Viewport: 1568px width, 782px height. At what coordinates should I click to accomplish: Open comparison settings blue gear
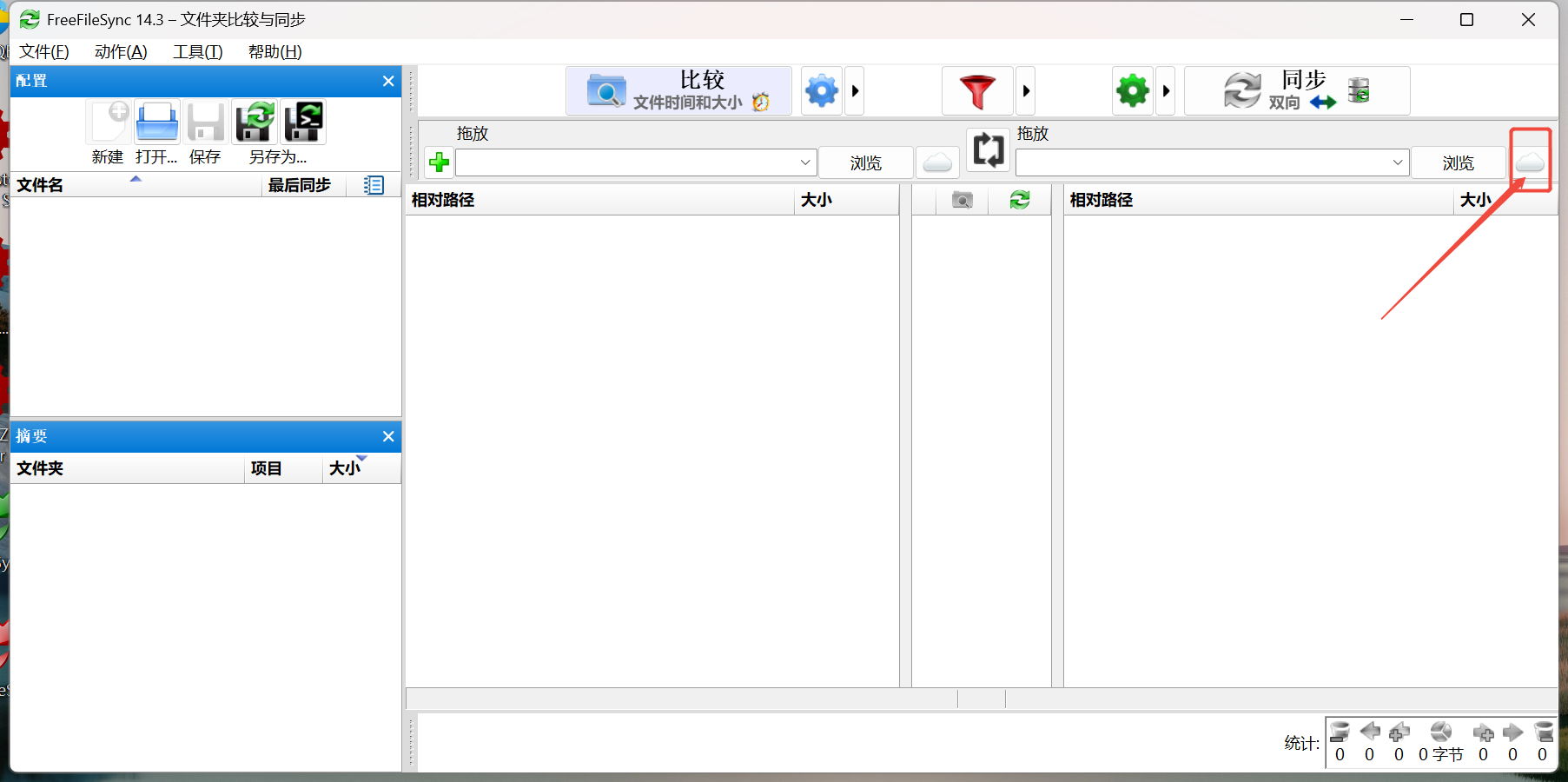(822, 90)
